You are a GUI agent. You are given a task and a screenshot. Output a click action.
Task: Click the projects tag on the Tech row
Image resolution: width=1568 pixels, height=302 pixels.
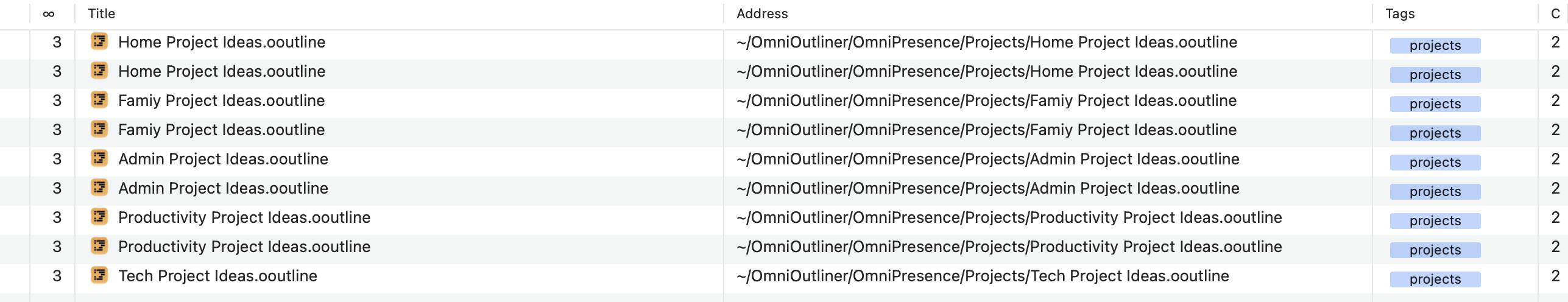point(1435,279)
